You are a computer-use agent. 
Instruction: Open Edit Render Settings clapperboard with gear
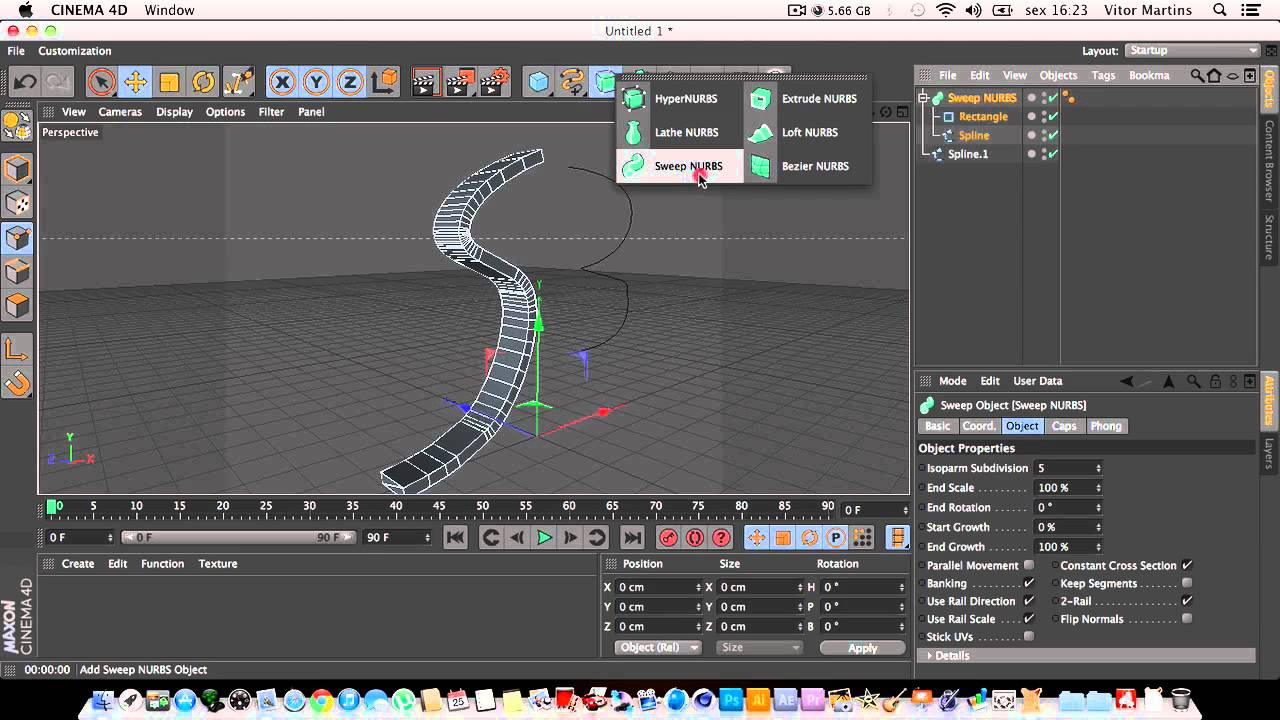pyautogui.click(x=495, y=82)
